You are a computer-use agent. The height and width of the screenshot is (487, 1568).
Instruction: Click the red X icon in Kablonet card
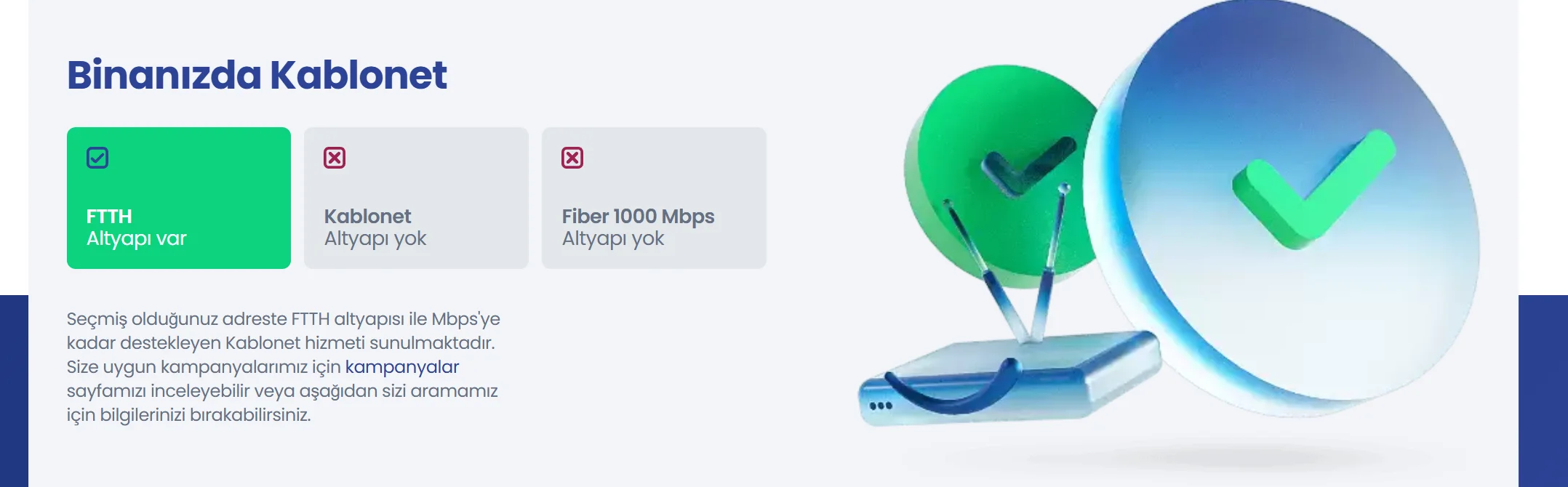point(335,158)
